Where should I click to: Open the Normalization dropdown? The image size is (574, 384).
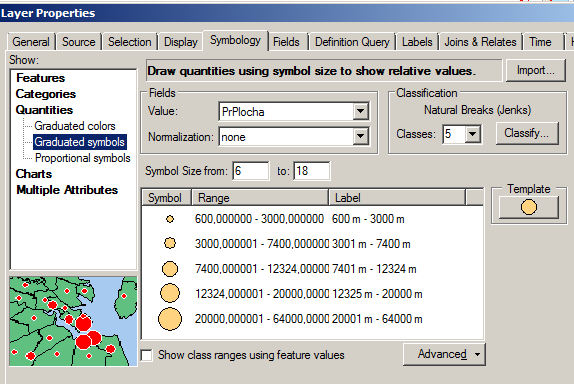pos(361,137)
